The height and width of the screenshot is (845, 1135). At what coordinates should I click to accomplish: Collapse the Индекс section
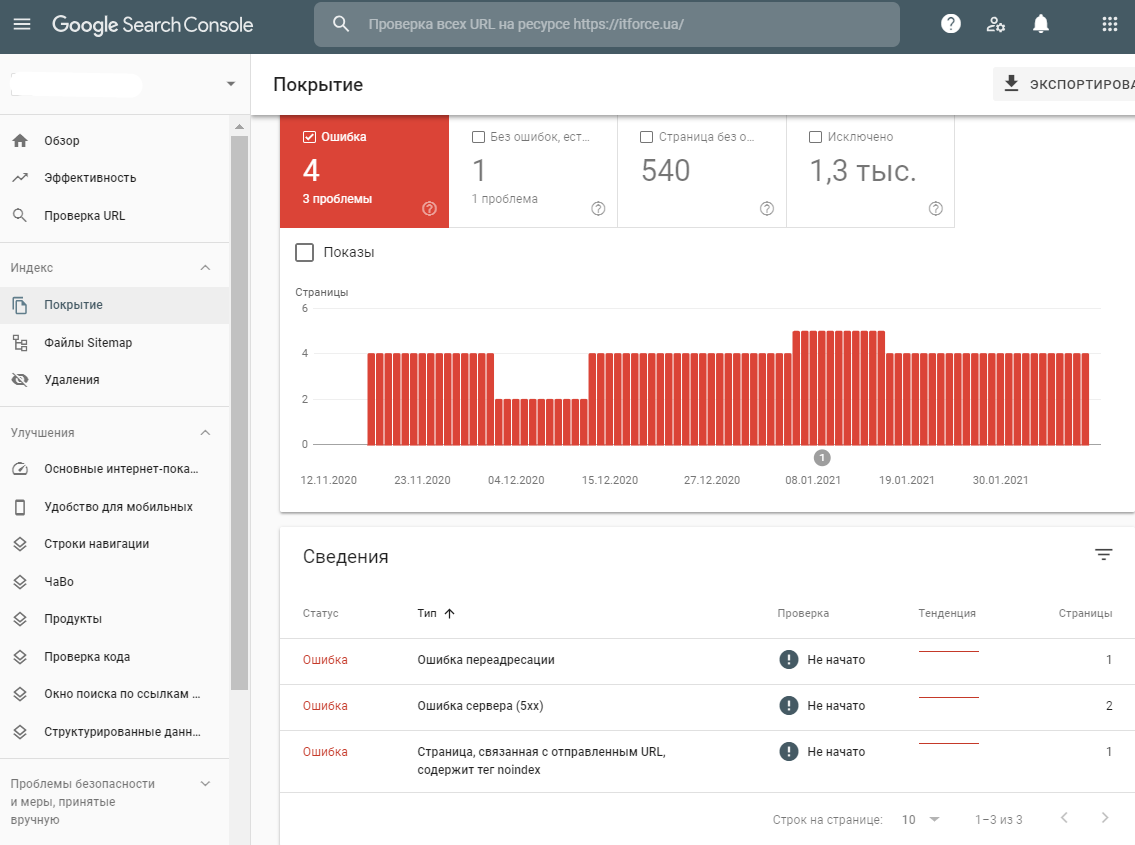click(205, 268)
